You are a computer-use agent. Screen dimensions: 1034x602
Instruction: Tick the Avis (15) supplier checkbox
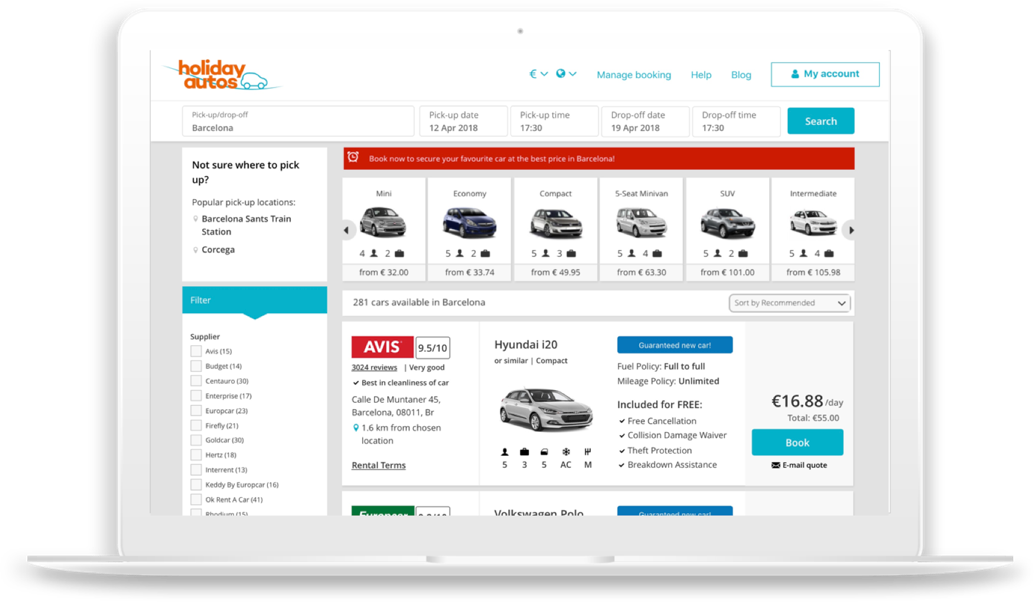point(196,351)
